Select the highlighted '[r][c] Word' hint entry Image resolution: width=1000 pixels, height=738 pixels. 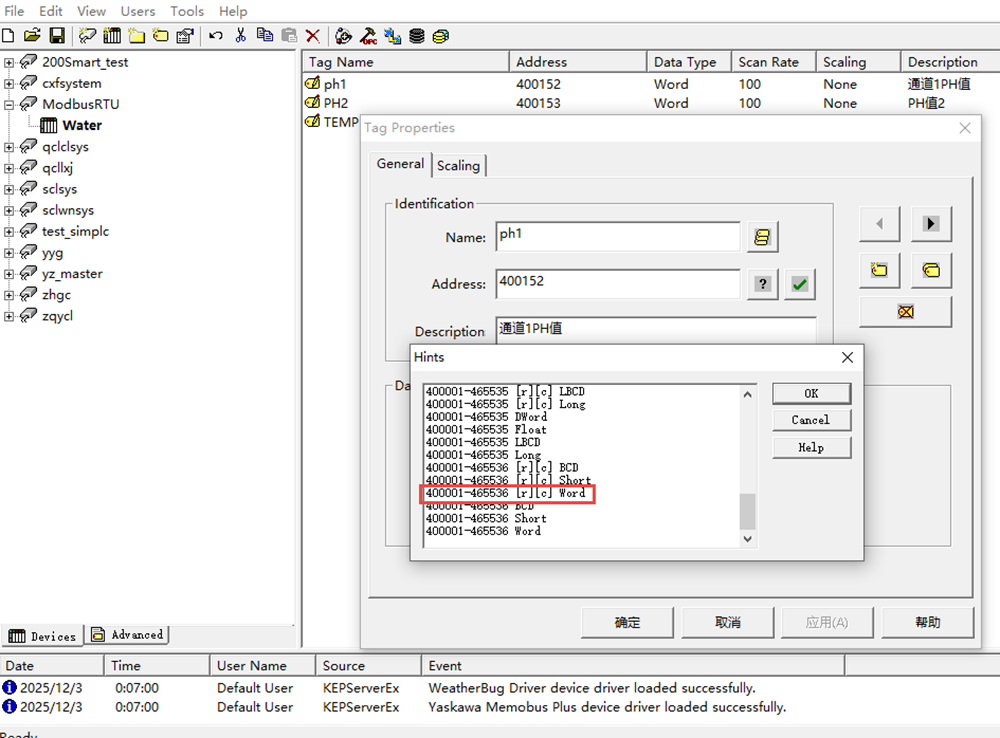click(x=506, y=494)
